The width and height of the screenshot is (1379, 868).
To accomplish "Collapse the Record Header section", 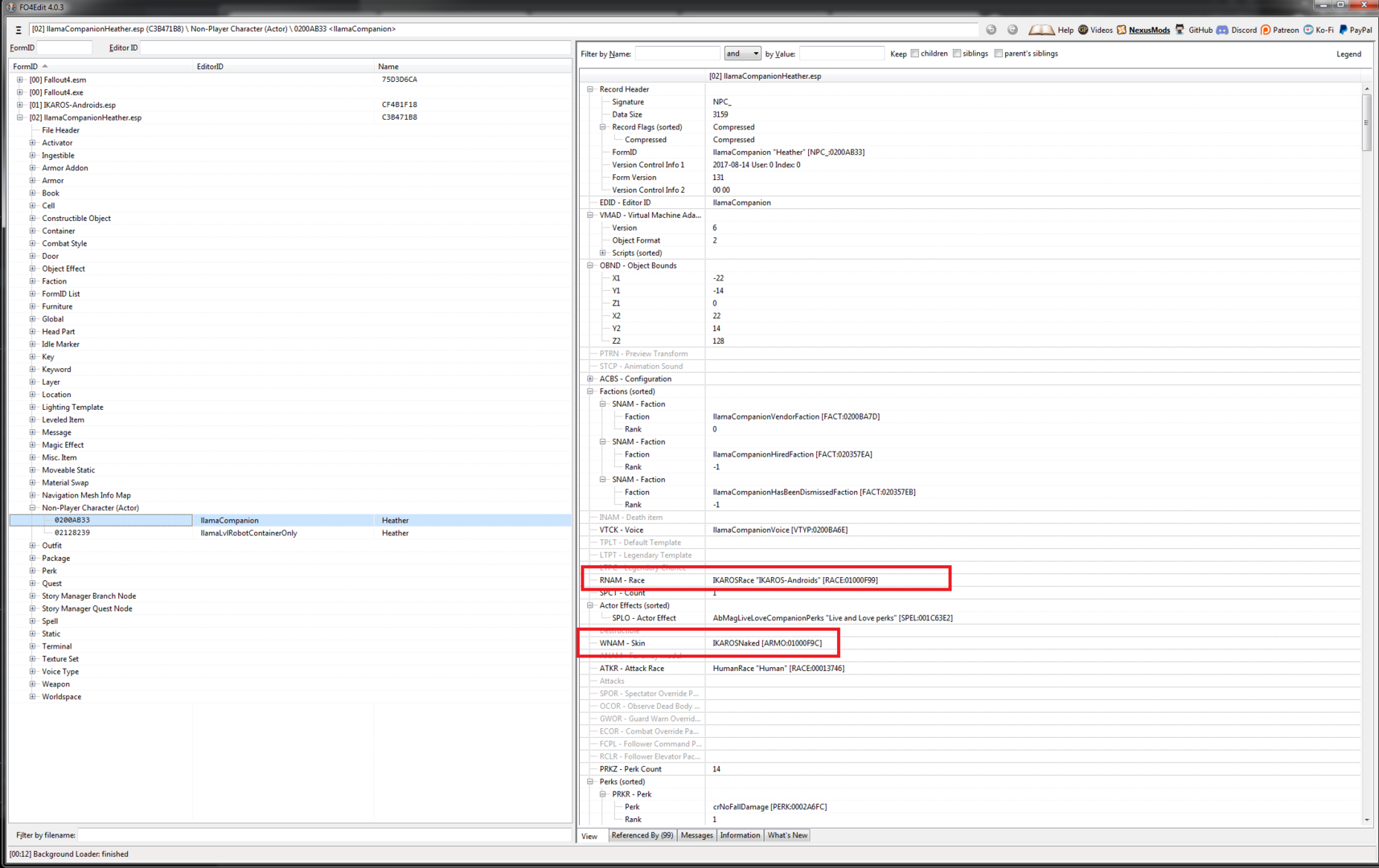I will click(x=590, y=89).
